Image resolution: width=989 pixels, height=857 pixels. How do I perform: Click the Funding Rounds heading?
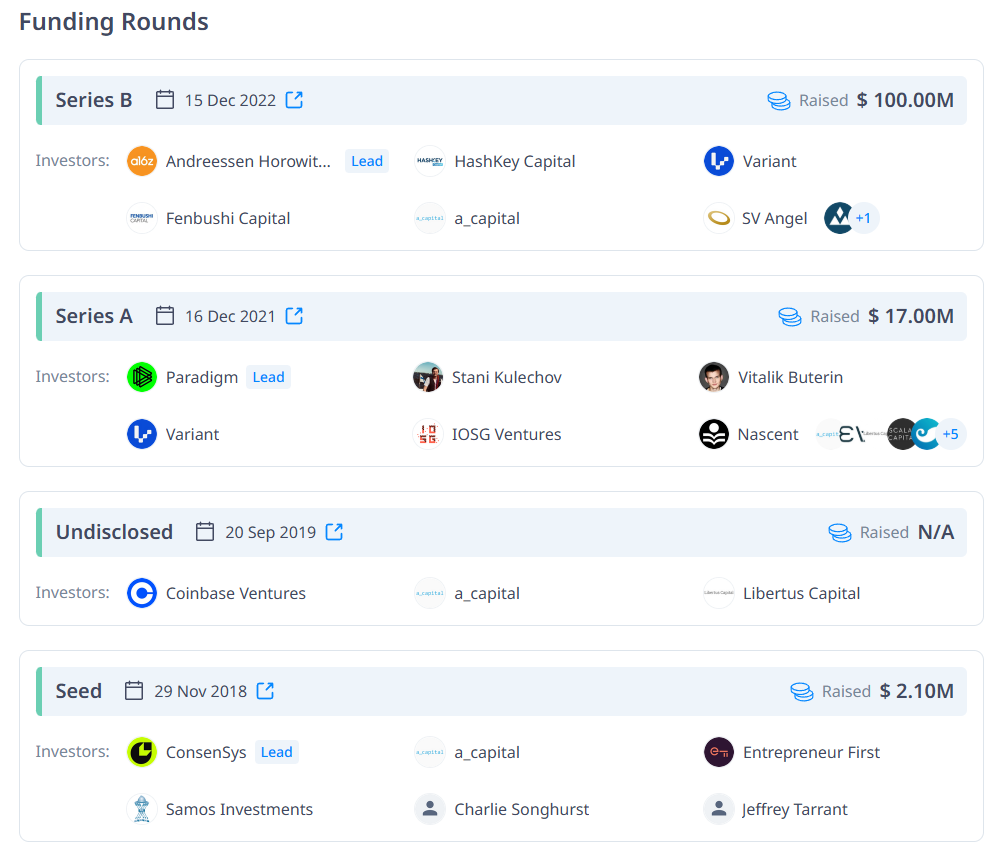click(114, 21)
